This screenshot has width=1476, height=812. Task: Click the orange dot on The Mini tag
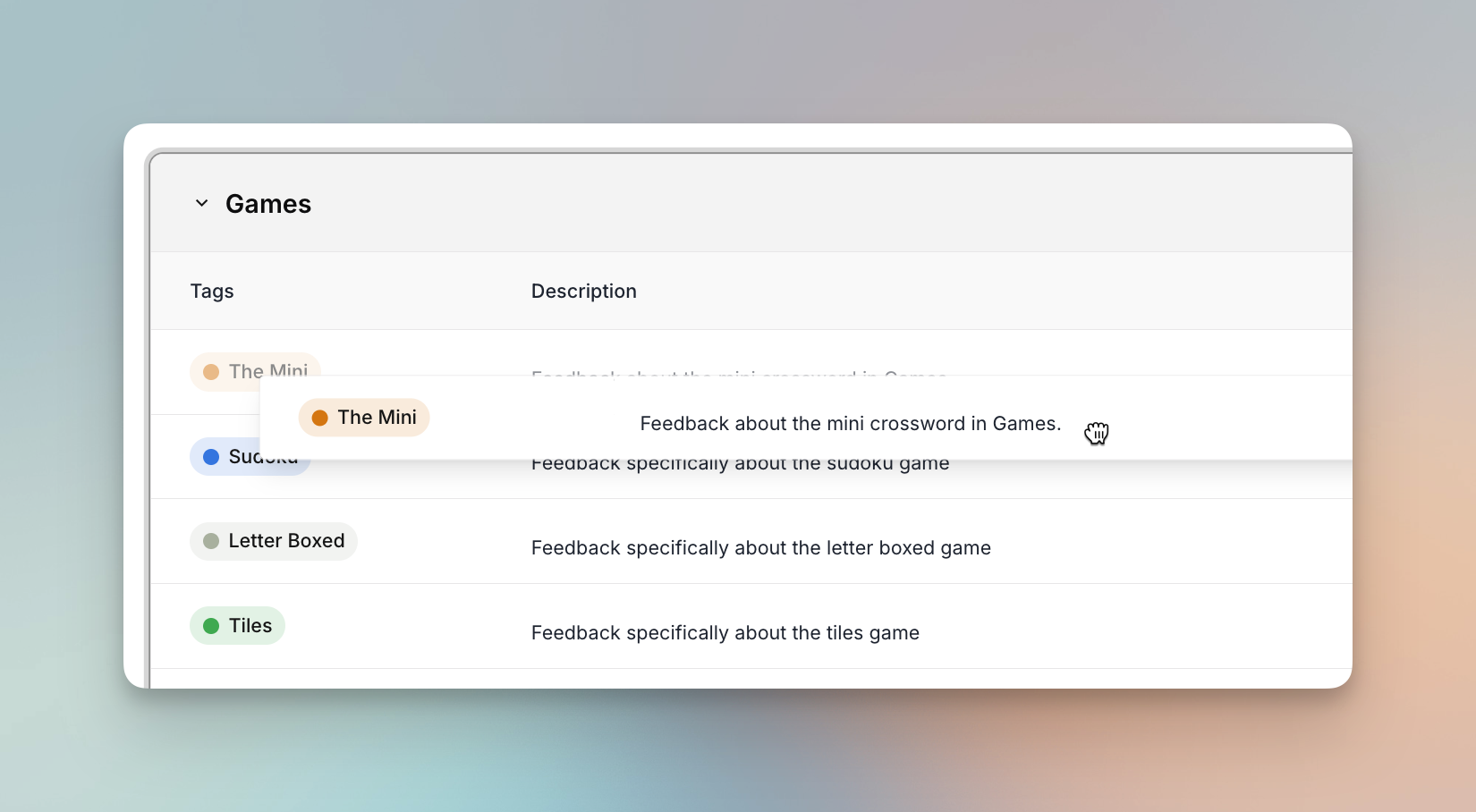pos(319,418)
